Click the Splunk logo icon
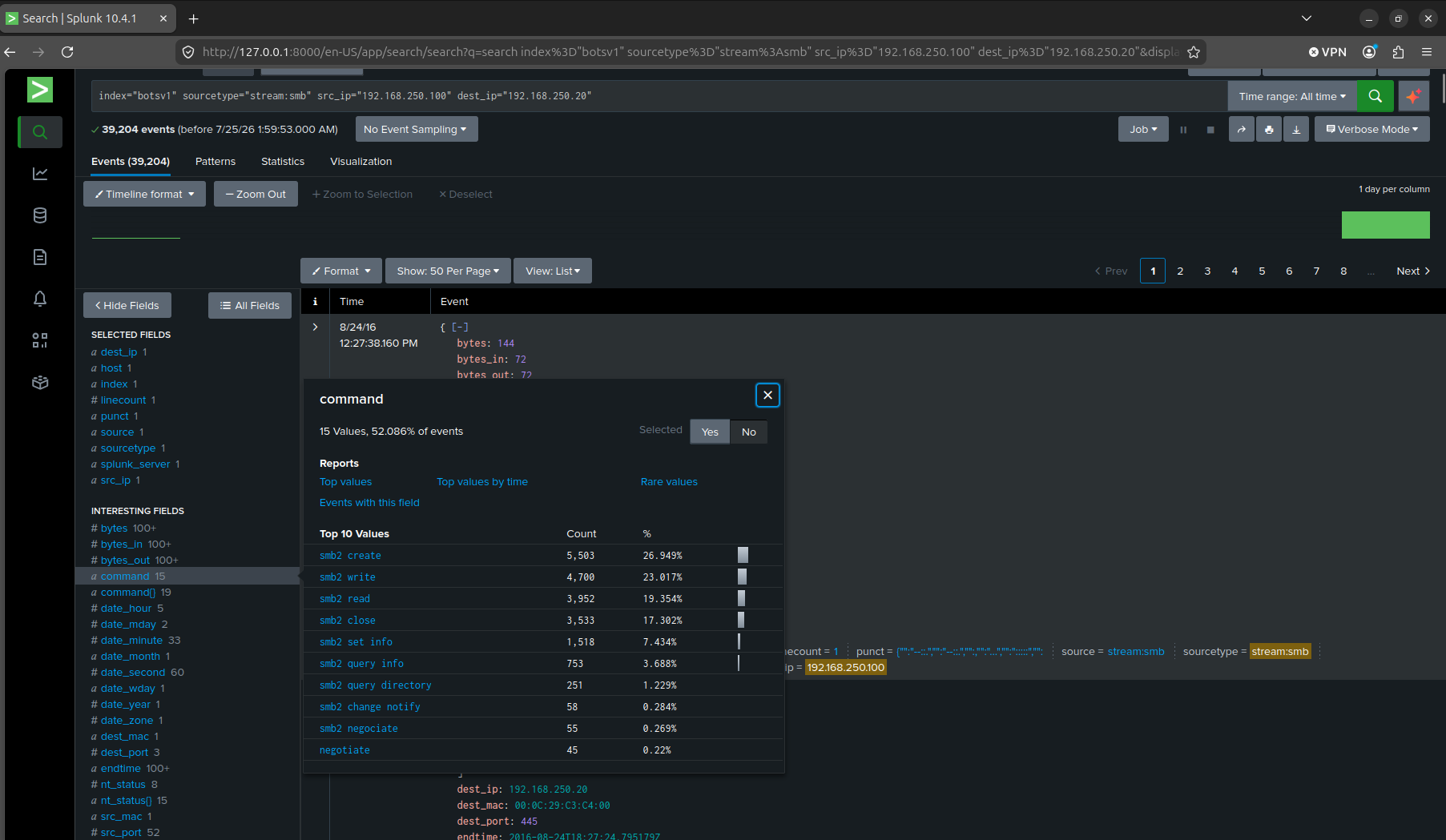The image size is (1446, 840). [x=40, y=90]
